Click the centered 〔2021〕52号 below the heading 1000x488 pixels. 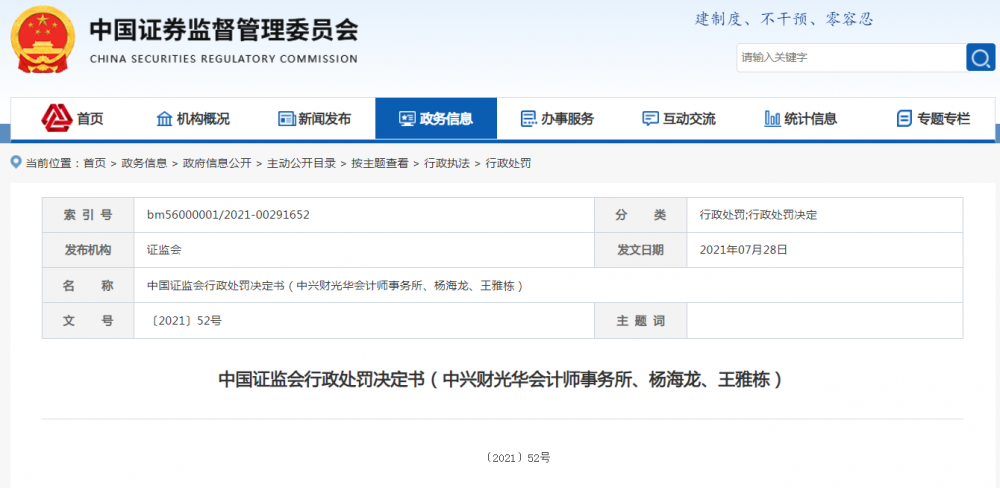[518, 458]
